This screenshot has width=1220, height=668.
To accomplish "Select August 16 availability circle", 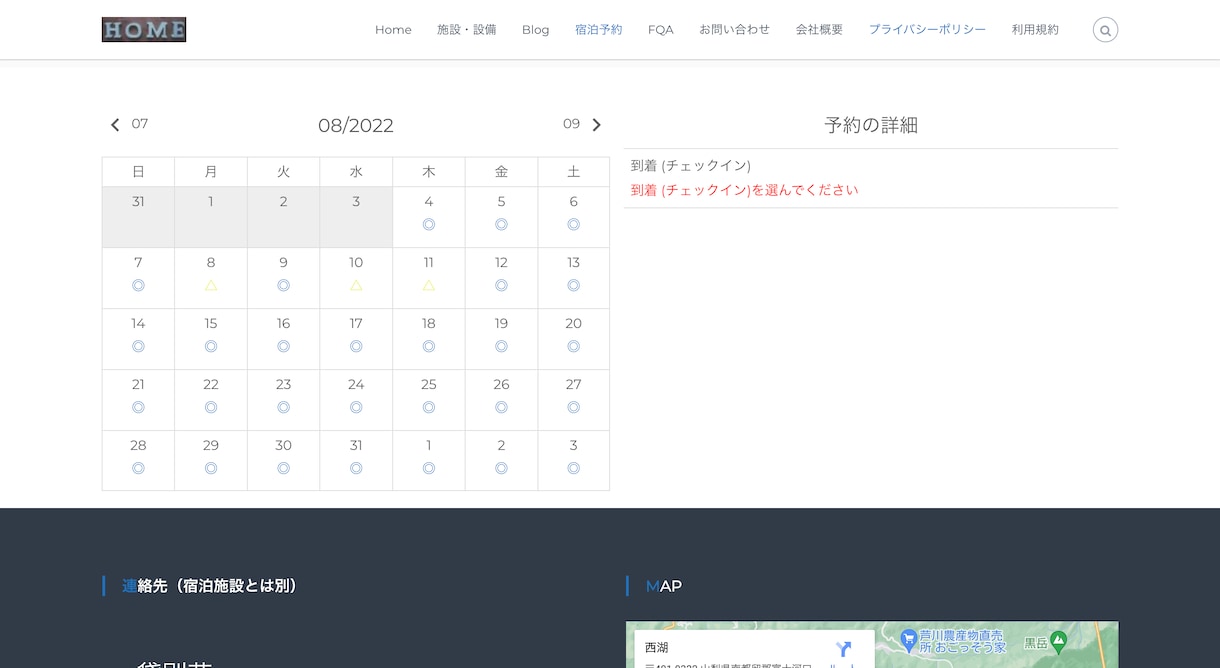I will pyautogui.click(x=284, y=347).
